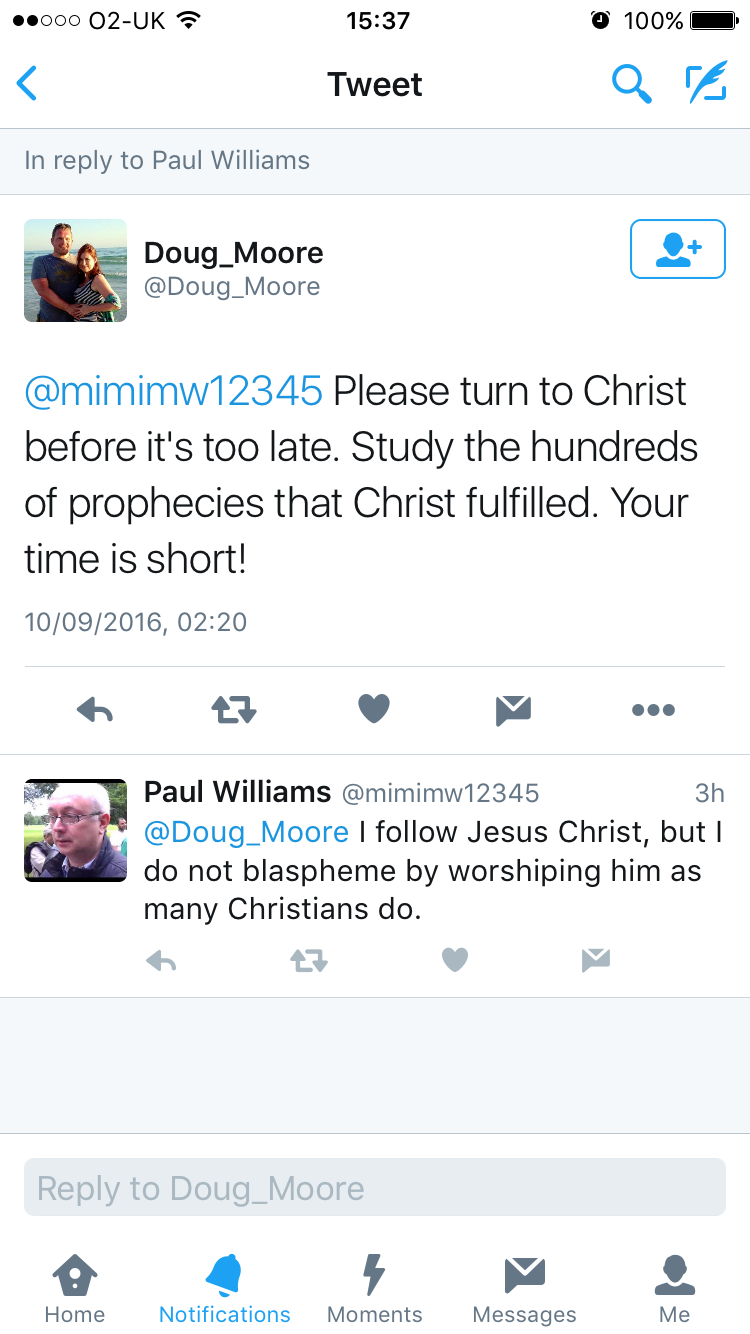
Task: Follow Doug_Moore with the add-user button
Action: click(677, 249)
